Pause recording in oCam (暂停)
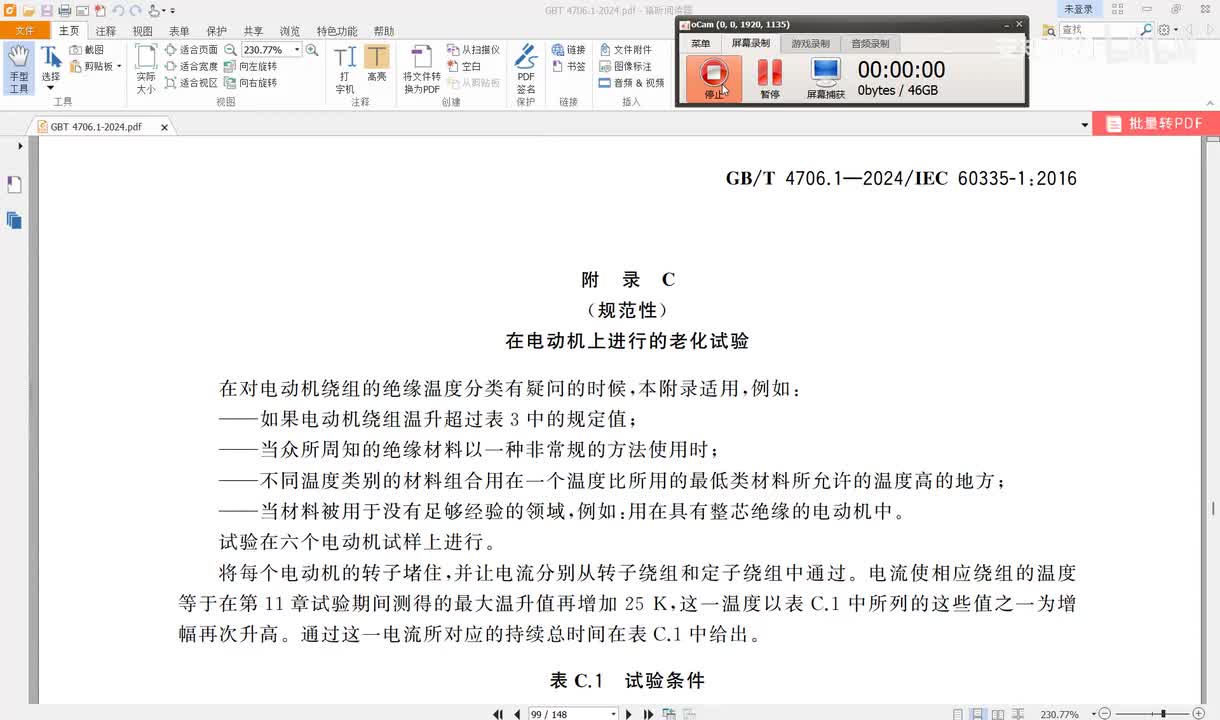1220x720 pixels. pos(769,77)
